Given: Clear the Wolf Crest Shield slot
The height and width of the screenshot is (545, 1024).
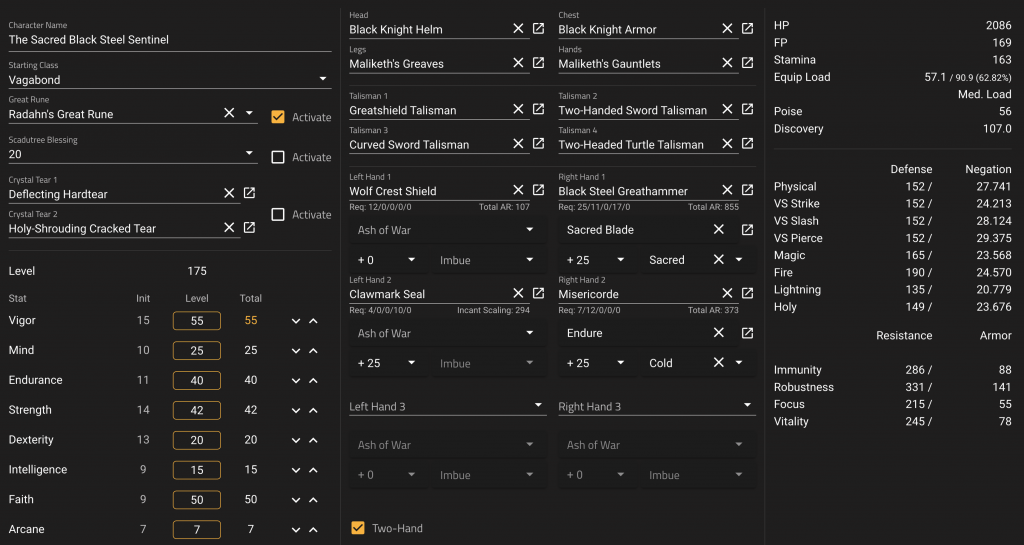Looking at the screenshot, I should (x=518, y=190).
